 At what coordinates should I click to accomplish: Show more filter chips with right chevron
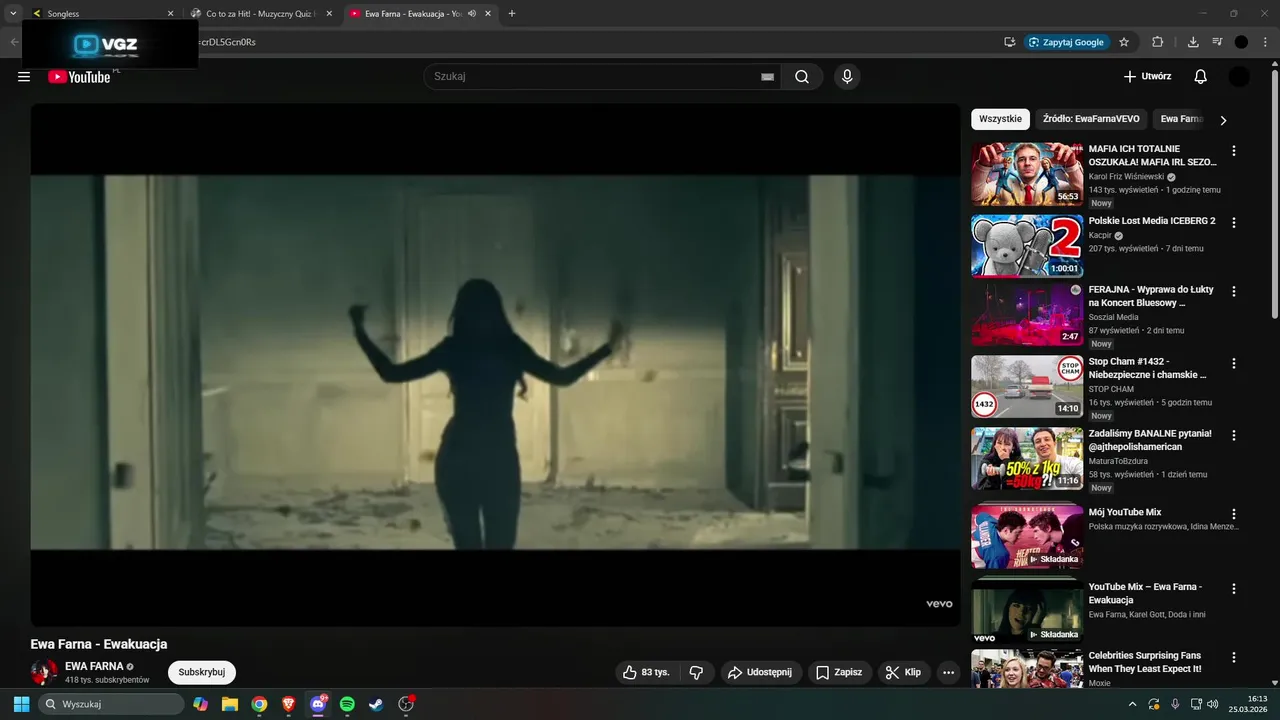[x=1223, y=120]
